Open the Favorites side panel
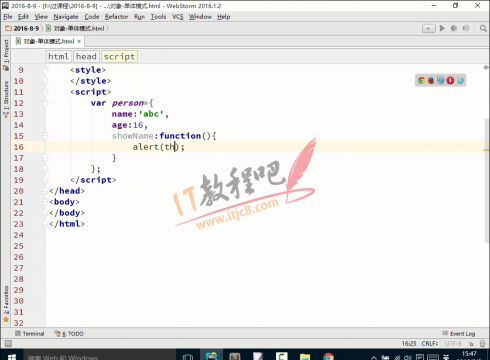The width and height of the screenshot is (490, 360). (6, 304)
